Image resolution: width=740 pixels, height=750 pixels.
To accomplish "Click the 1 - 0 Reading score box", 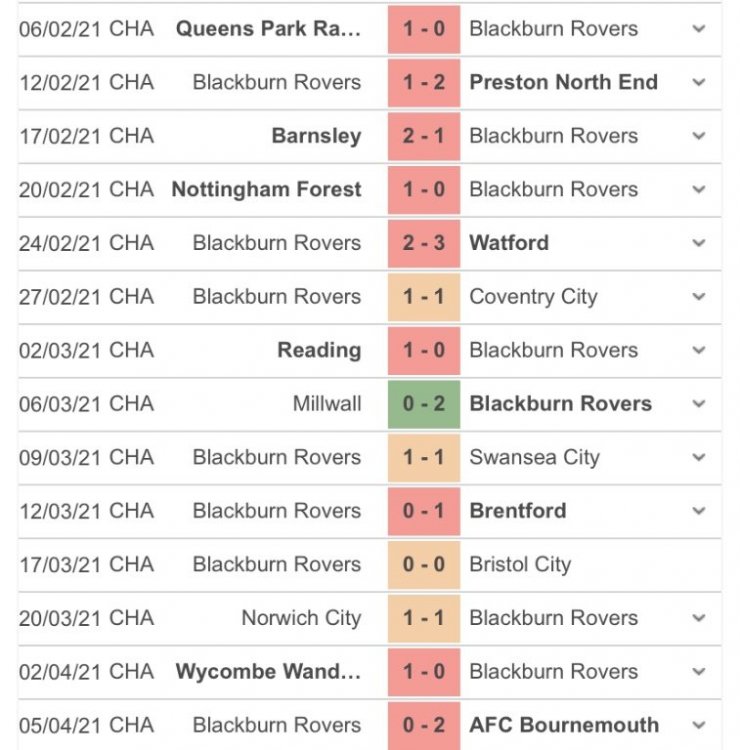I will point(424,350).
